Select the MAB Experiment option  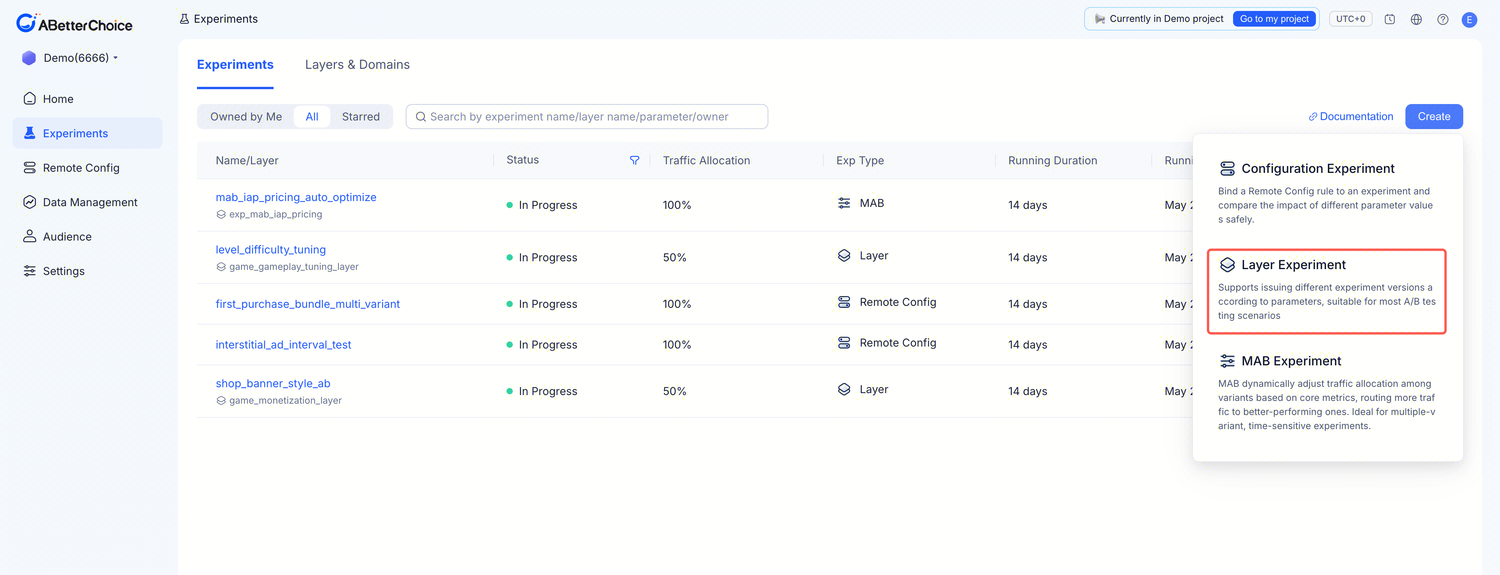pos(1327,395)
